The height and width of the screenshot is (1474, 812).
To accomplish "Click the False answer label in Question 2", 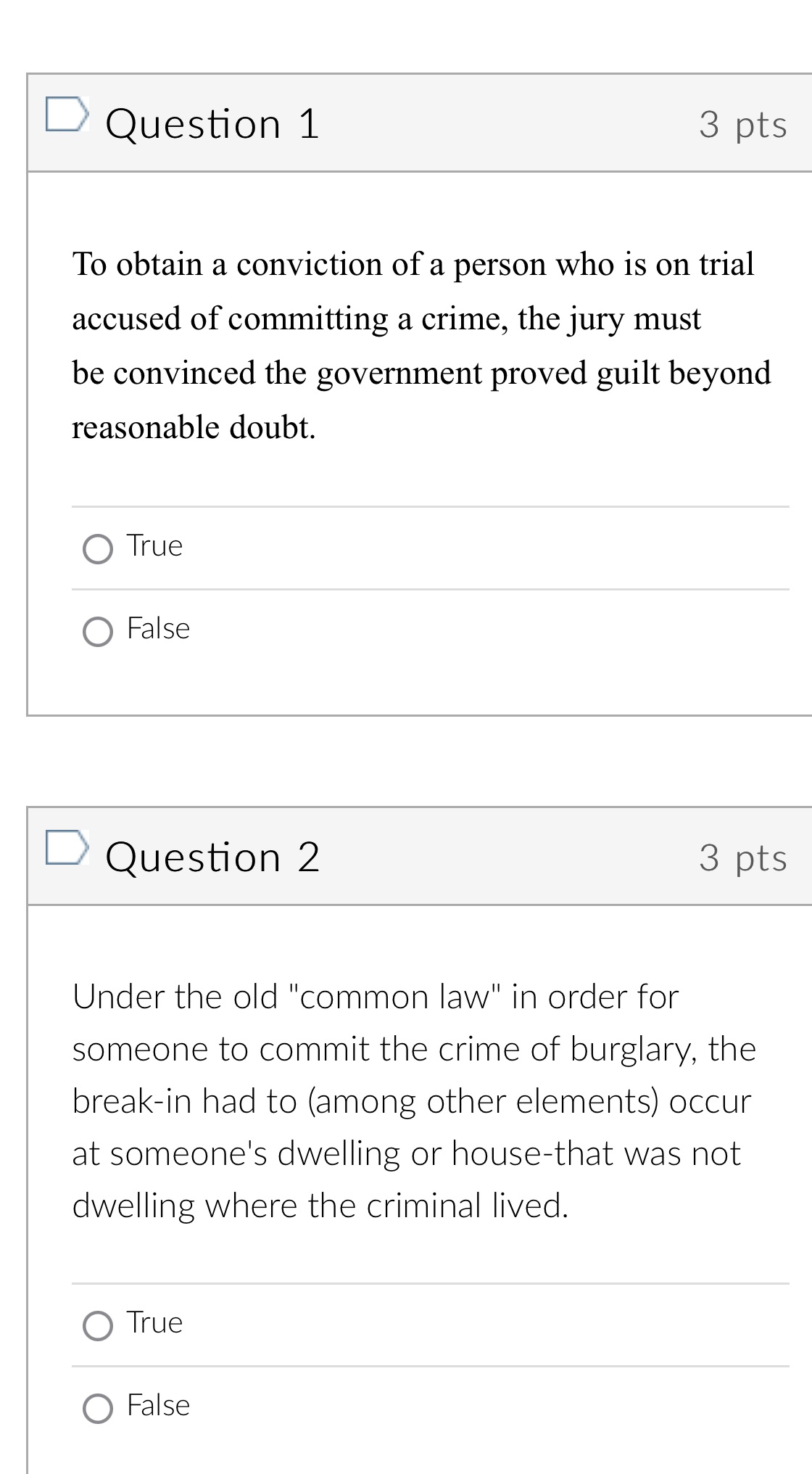I will (158, 1405).
